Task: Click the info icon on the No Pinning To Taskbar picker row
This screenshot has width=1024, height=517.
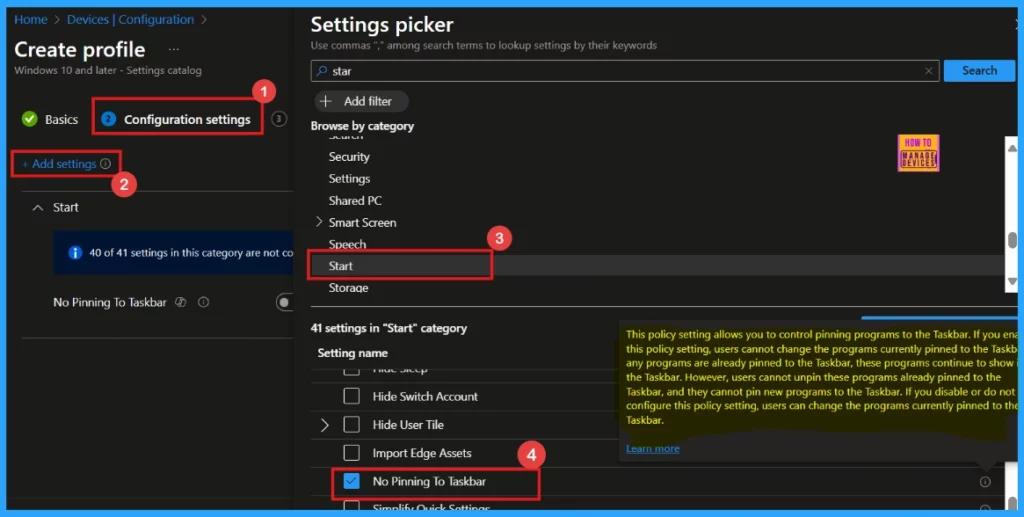Action: tap(985, 482)
